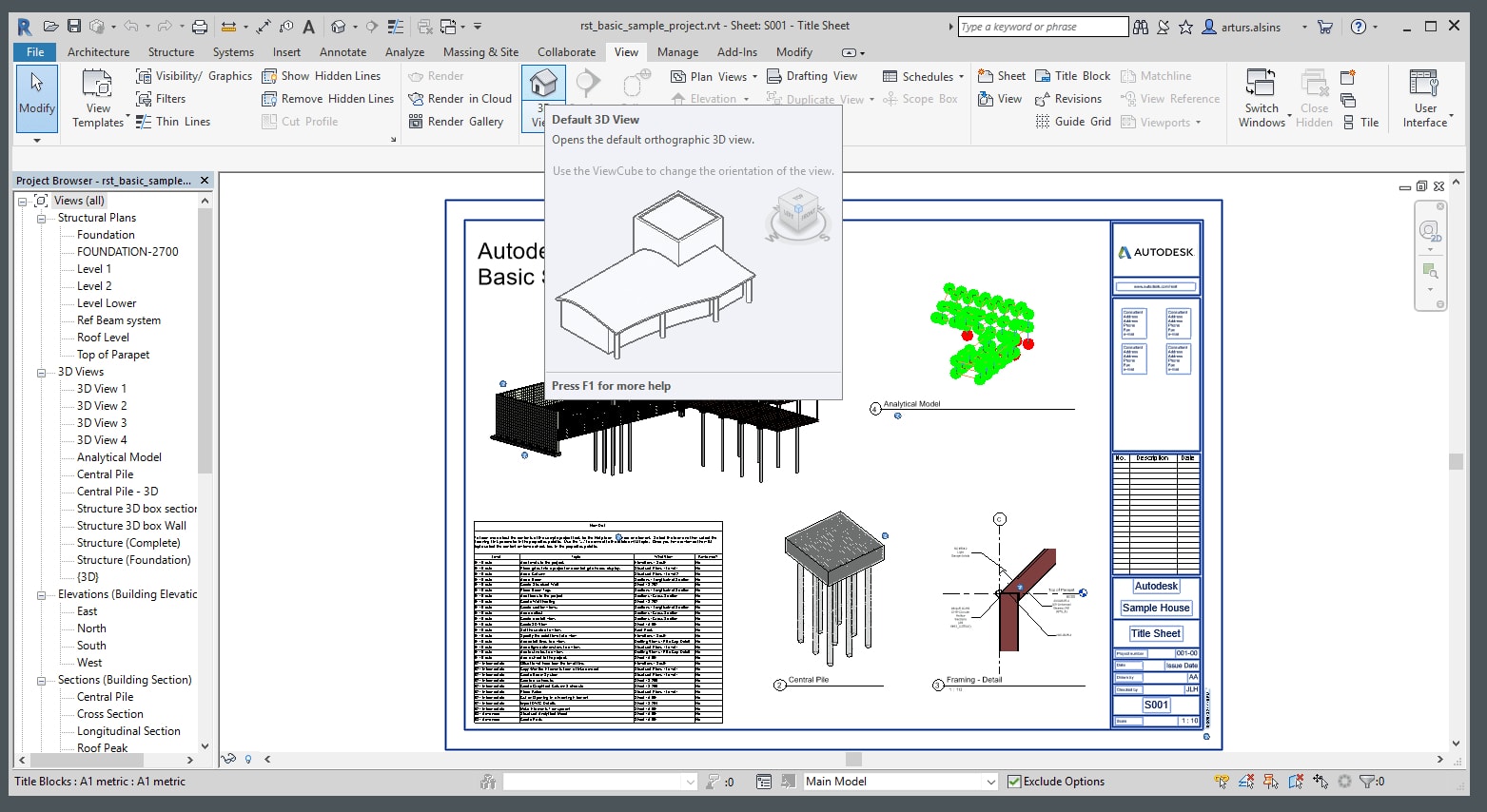Click the Text tool letter A icon
1487x812 pixels.
tap(308, 27)
